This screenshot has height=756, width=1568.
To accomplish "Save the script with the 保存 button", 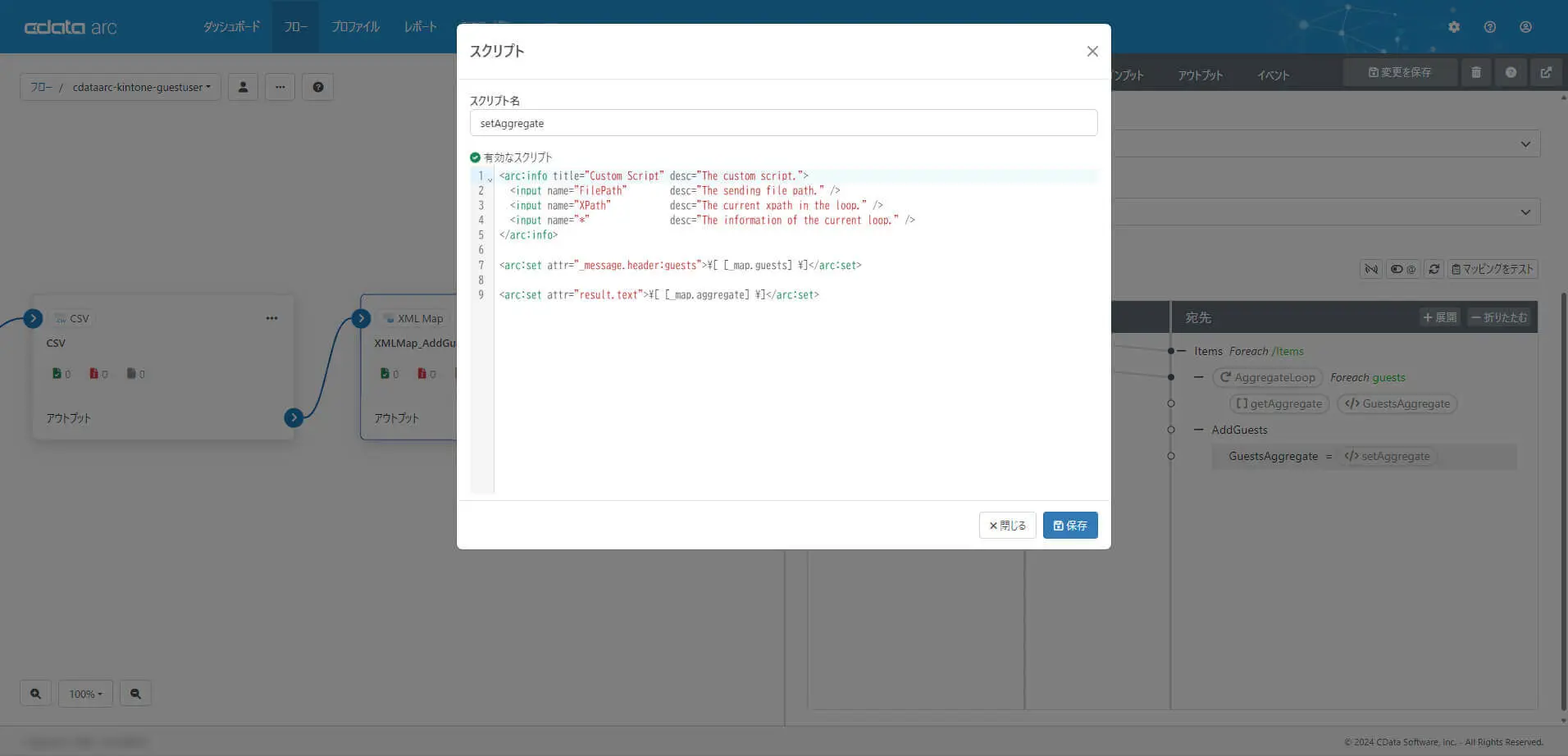I will point(1070,526).
